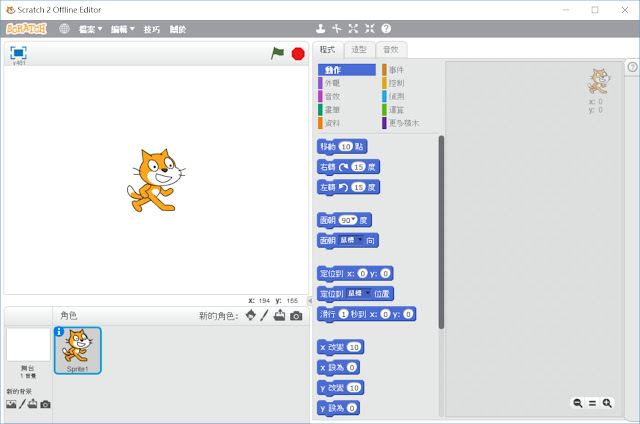
Task: Reset scripts area zoom to default
Action: pos(592,403)
